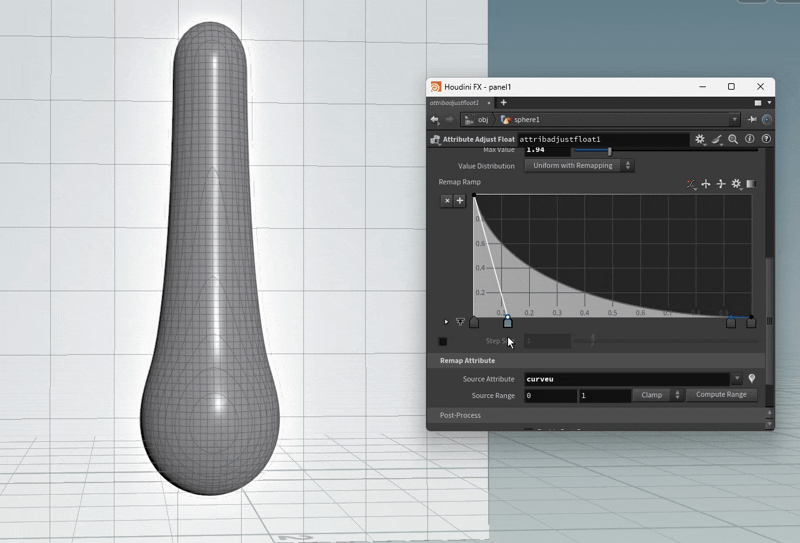
Task: Edit Source Range maximum value 1
Action: [x=605, y=396]
